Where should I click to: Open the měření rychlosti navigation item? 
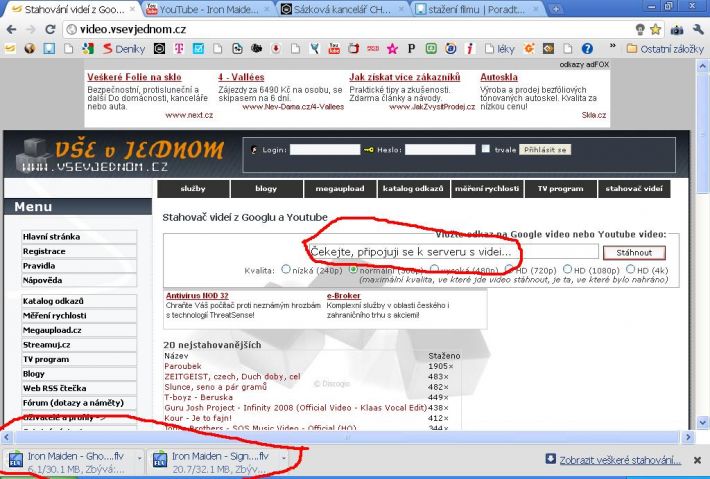487,189
